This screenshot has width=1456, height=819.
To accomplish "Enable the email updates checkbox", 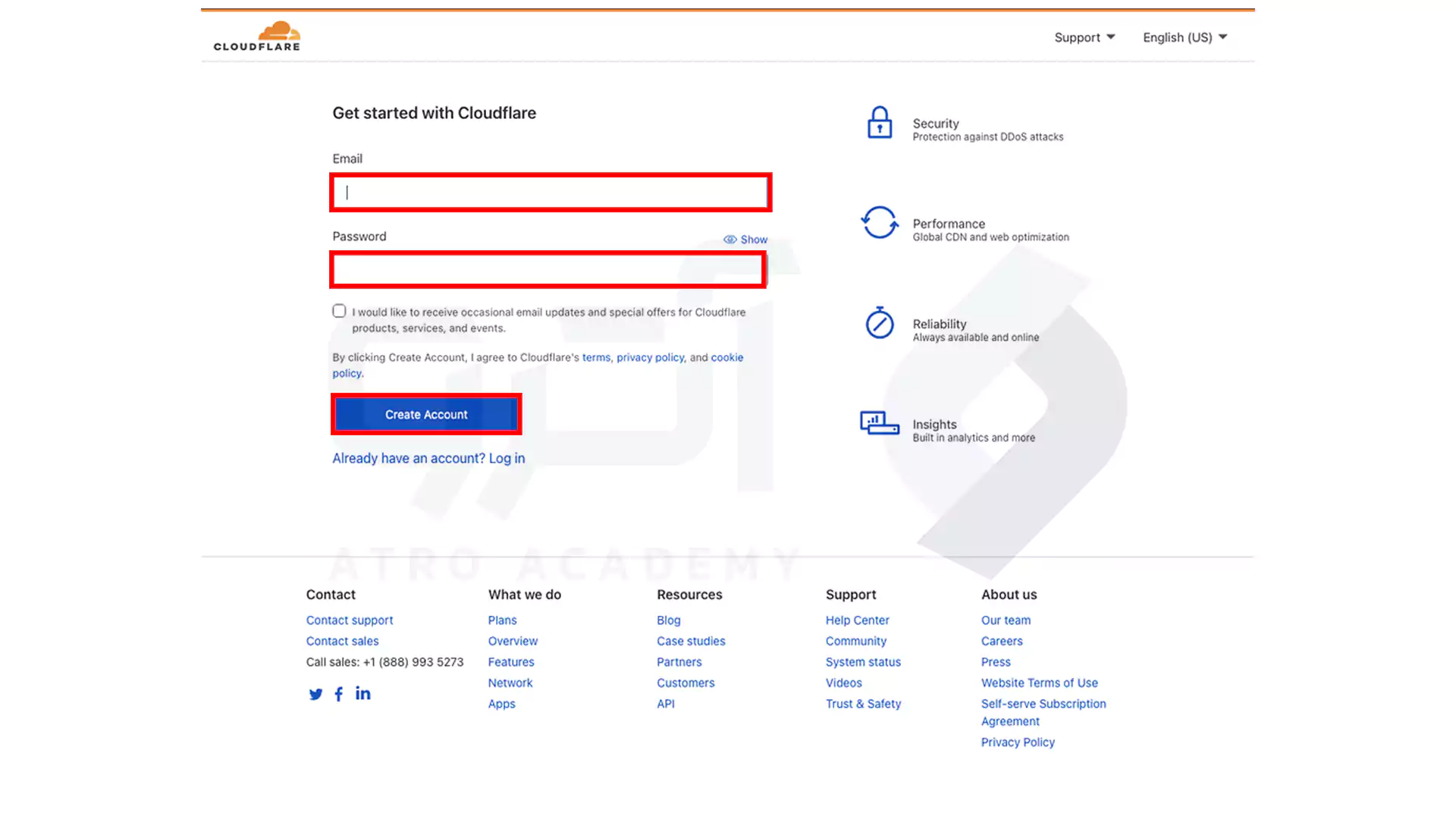I will (339, 311).
